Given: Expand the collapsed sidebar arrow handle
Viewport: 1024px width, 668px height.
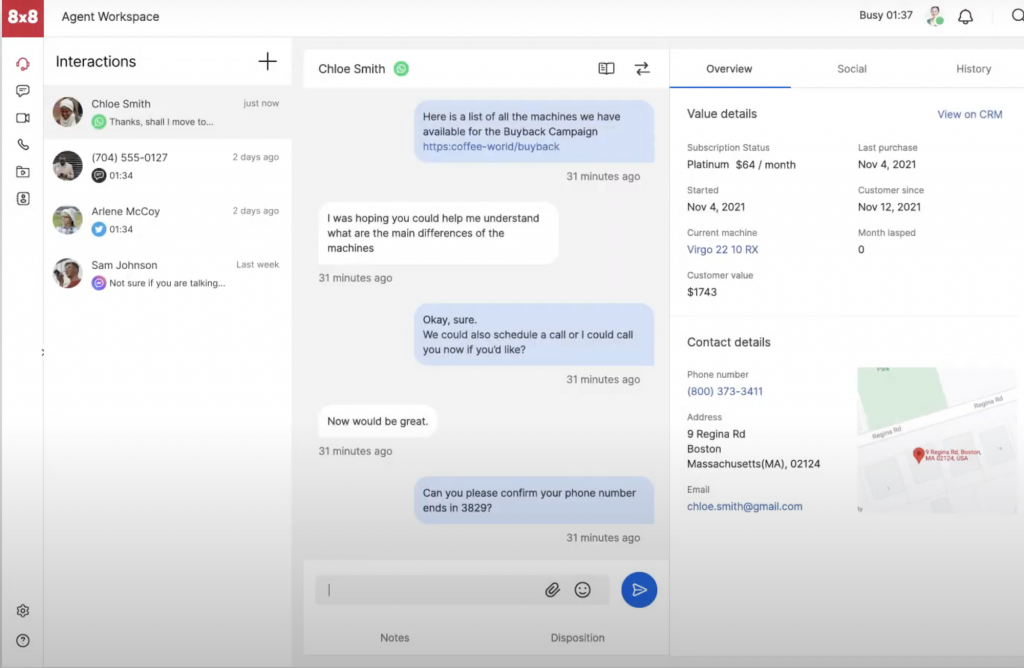Looking at the screenshot, I should point(42,352).
